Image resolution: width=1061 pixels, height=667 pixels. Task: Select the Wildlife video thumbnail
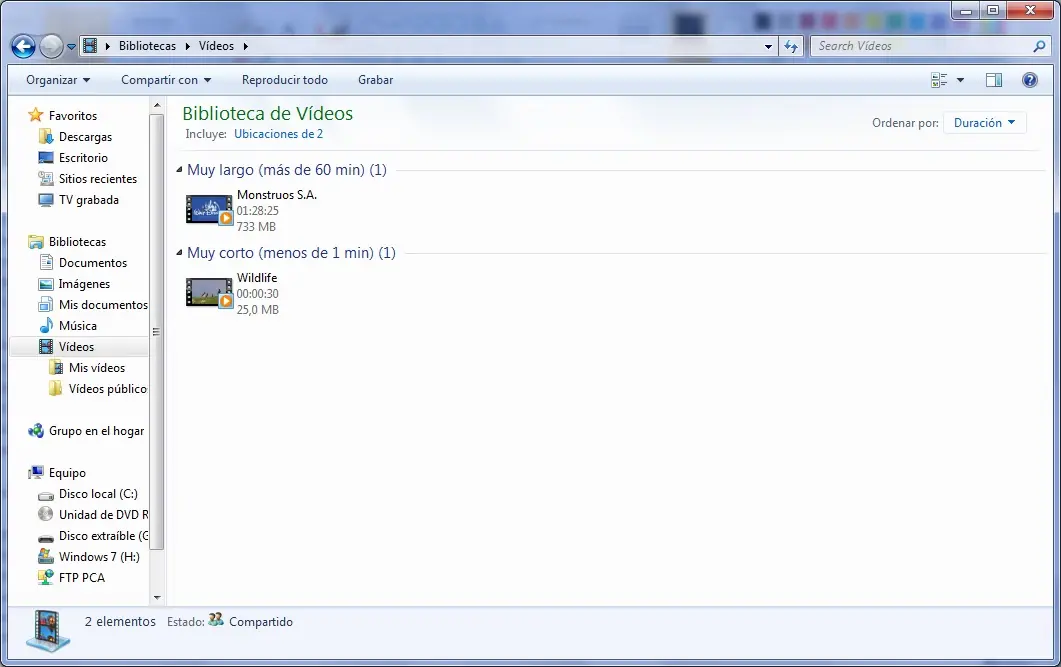tap(209, 293)
